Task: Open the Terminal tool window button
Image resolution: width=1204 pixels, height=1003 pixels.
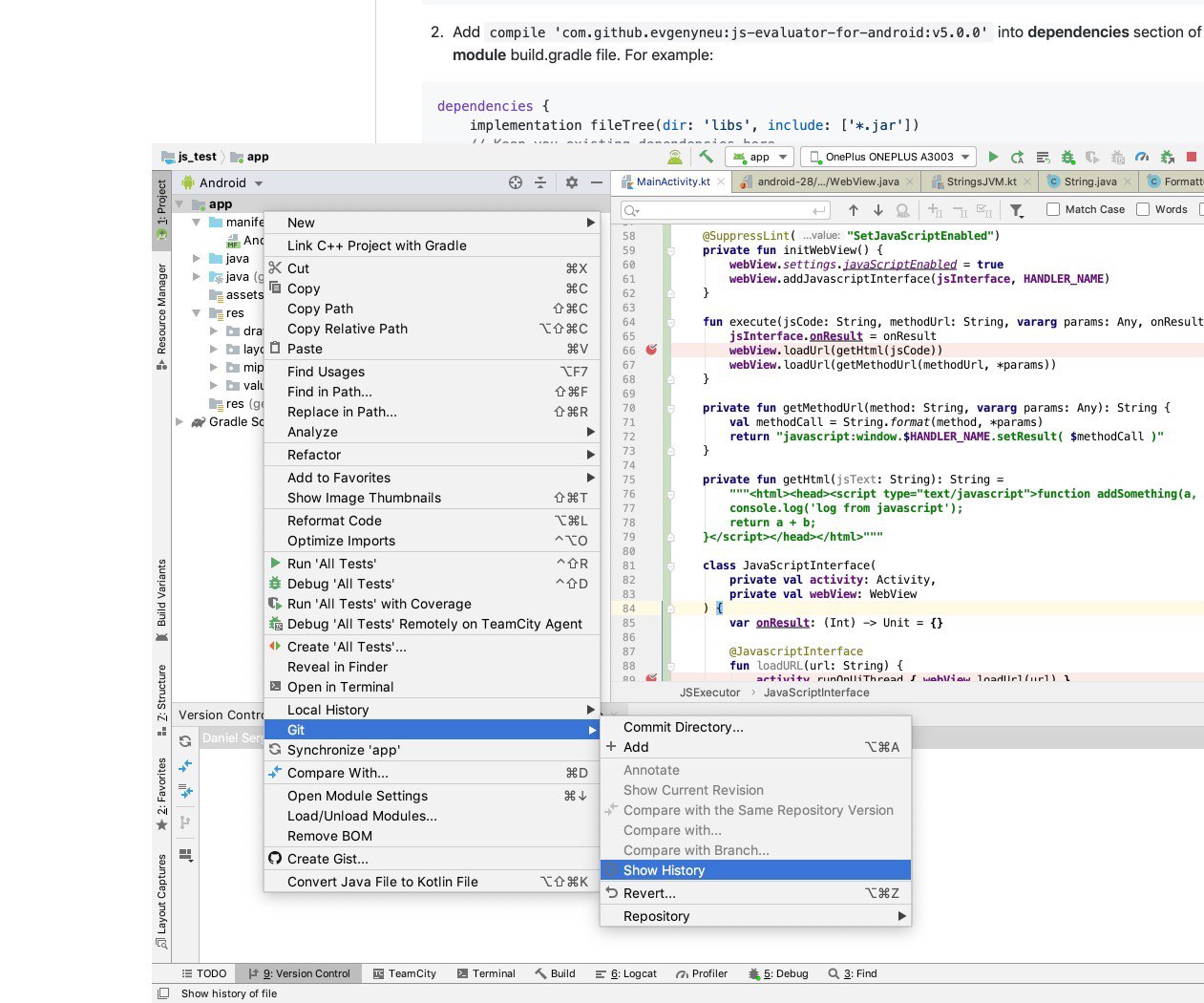Action: [x=486, y=973]
